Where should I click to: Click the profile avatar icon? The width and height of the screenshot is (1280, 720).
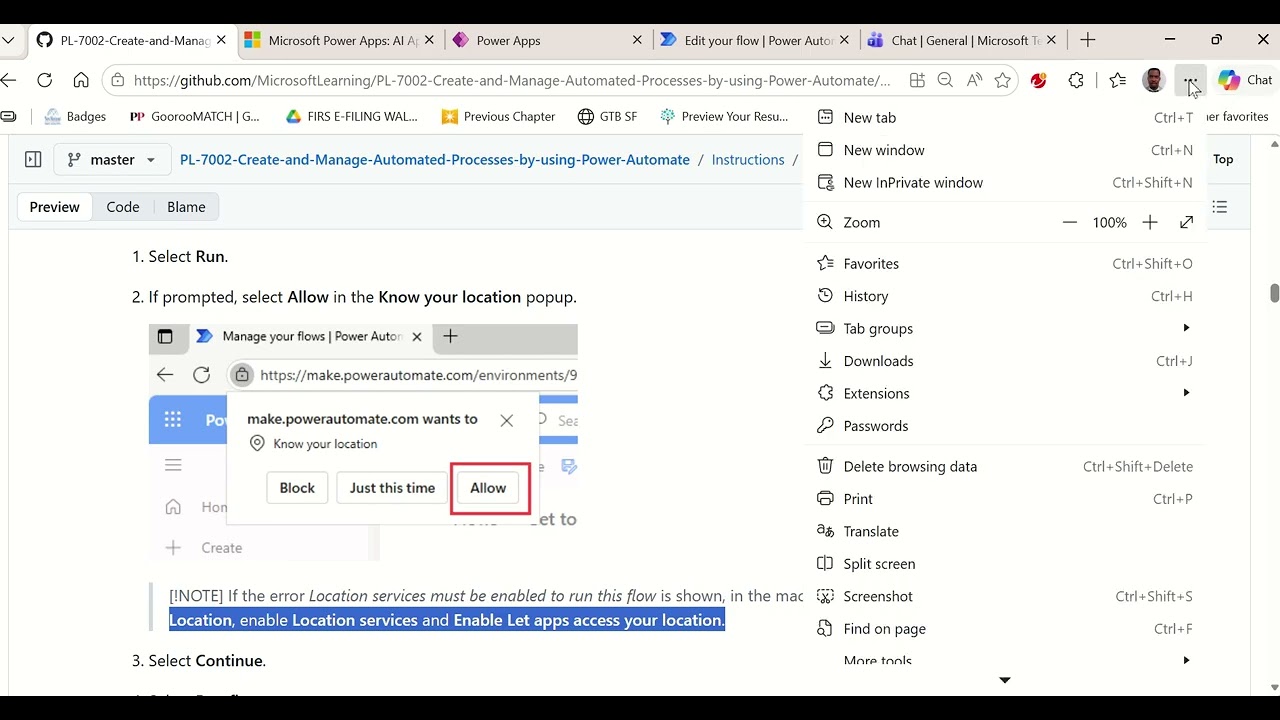[1153, 80]
